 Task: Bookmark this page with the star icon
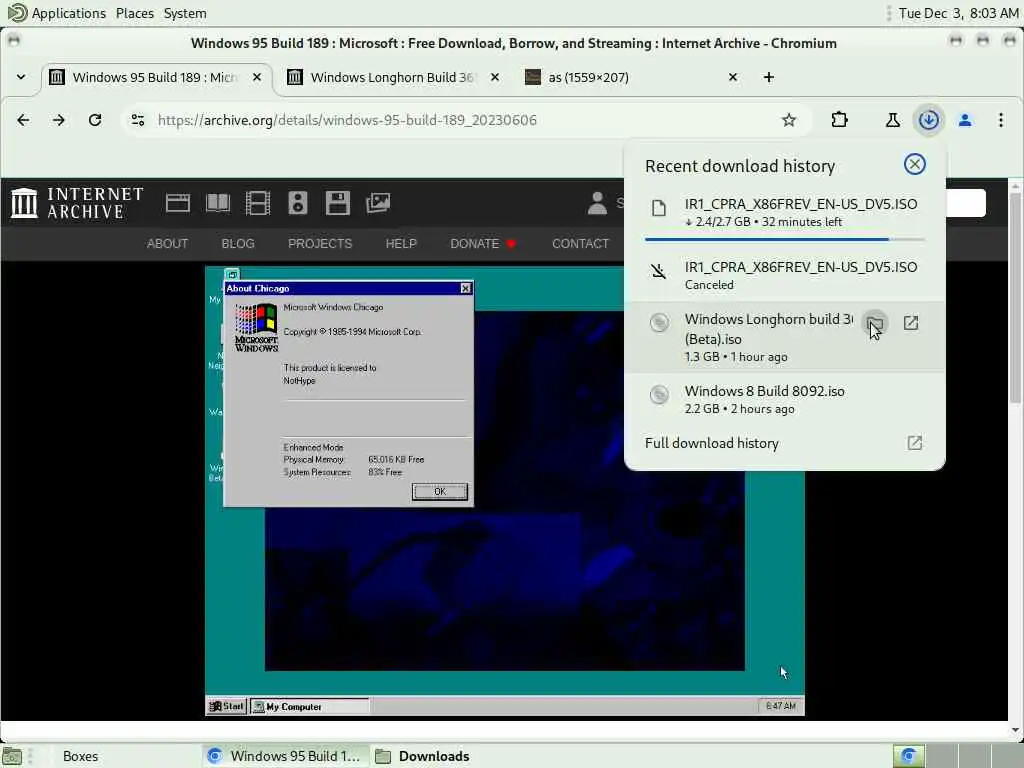[x=789, y=120]
